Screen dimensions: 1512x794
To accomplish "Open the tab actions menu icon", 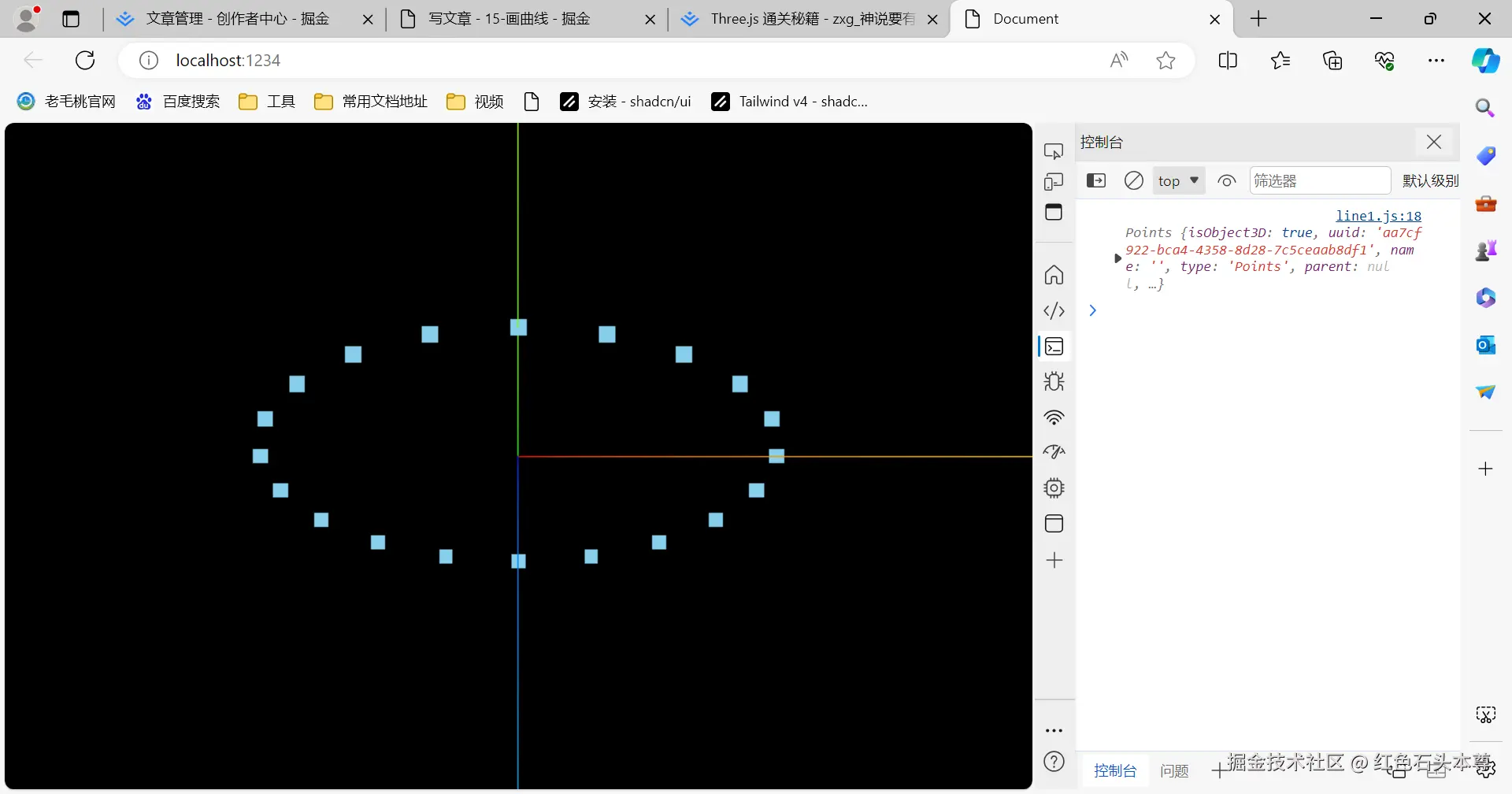I will 71,19.
